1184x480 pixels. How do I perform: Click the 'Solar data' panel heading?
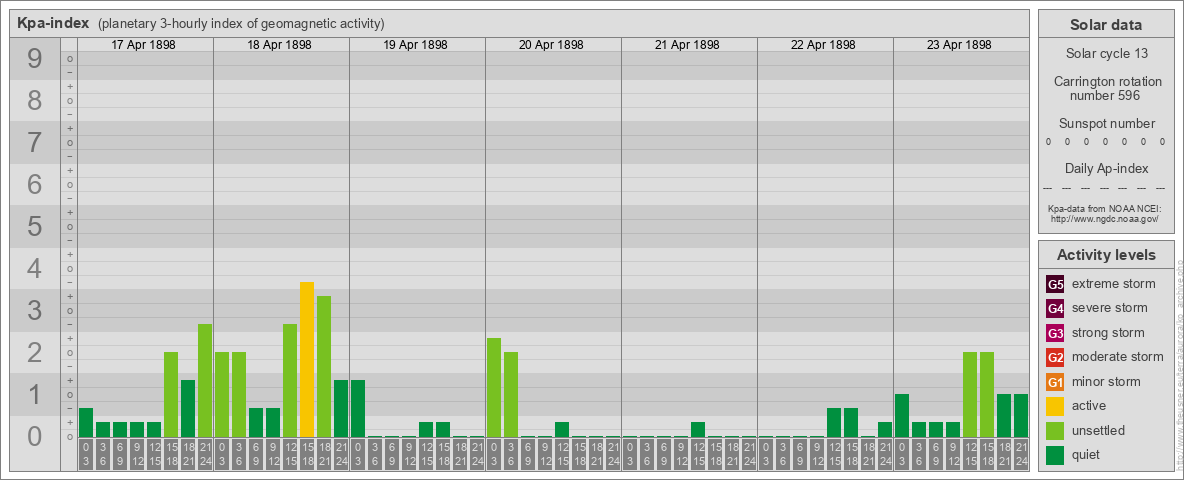[x=1105, y=25]
